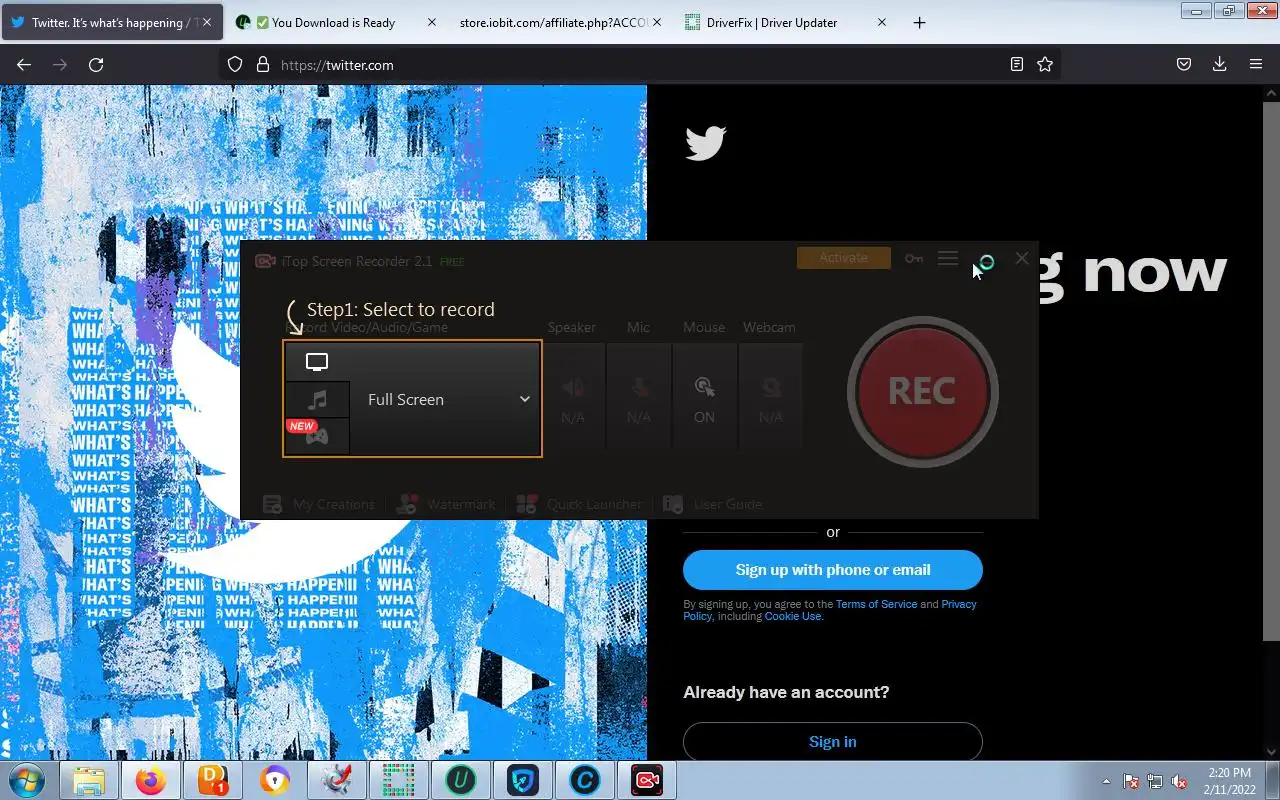Image resolution: width=1280 pixels, height=800 pixels.
Task: Open the User Guide
Action: coord(713,504)
